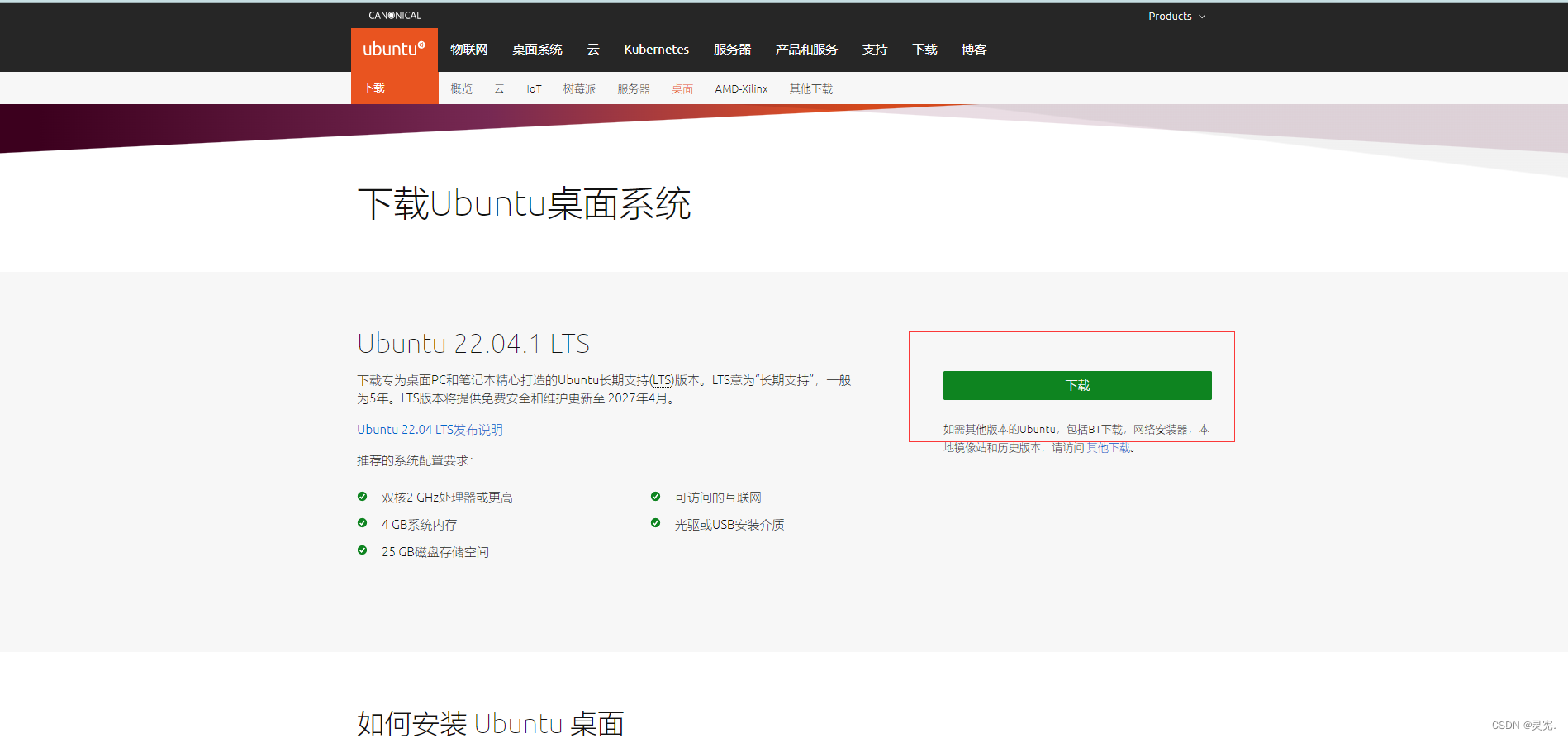Click the text 可访问的互联网
The width and height of the screenshot is (1568, 738).
718,498
